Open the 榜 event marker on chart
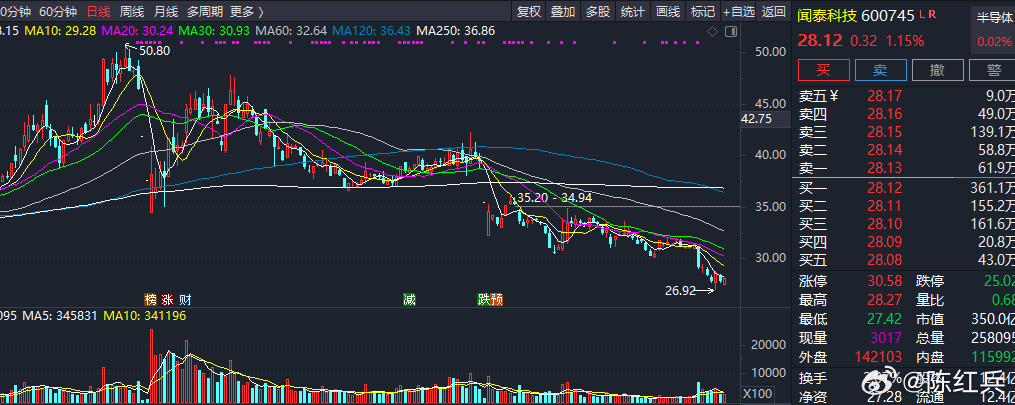 coord(150,300)
